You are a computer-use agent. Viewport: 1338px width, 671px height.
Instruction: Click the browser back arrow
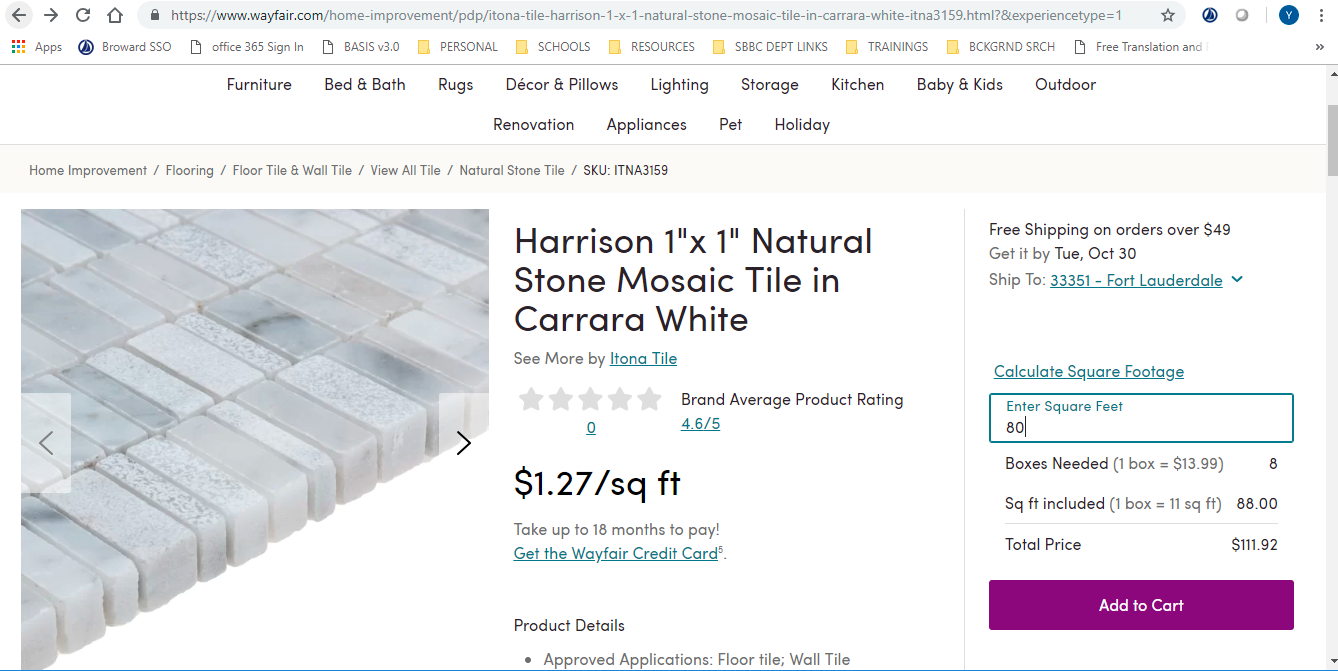coord(20,15)
